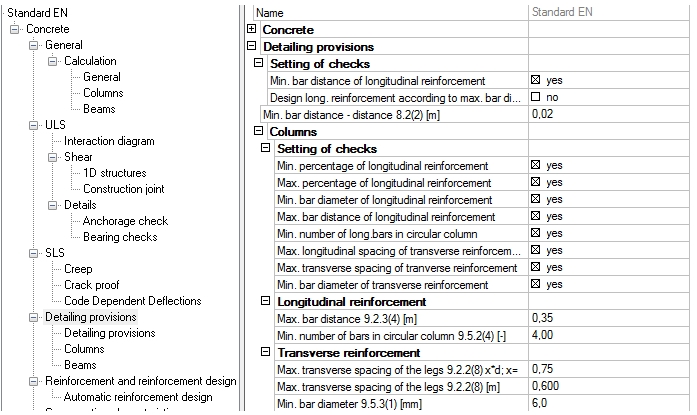The image size is (697, 415).
Task: Select Code Dependent Deflections
Action: pyautogui.click(x=132, y=301)
